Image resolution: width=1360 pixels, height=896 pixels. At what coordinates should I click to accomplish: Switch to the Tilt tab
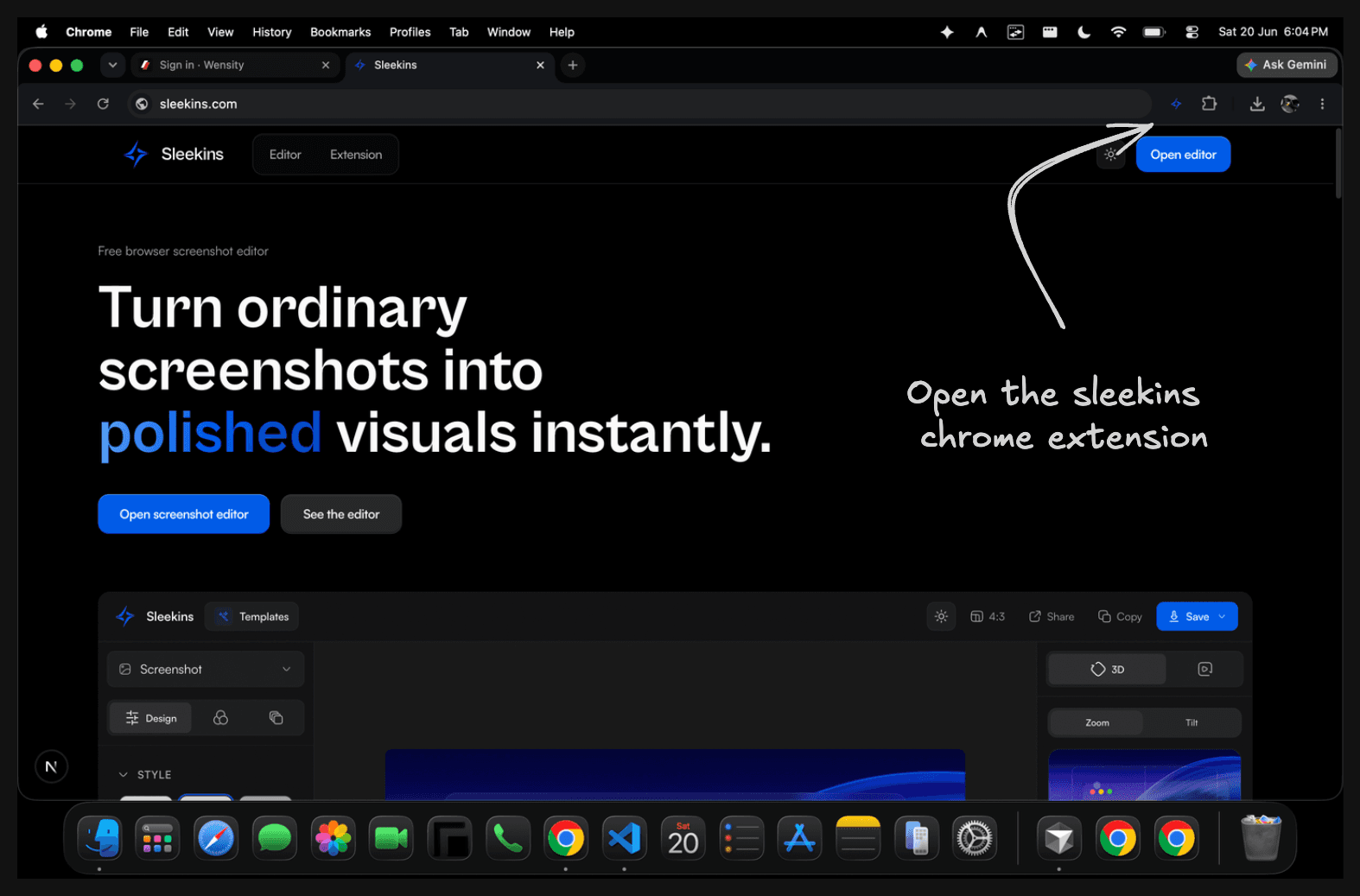[1192, 722]
